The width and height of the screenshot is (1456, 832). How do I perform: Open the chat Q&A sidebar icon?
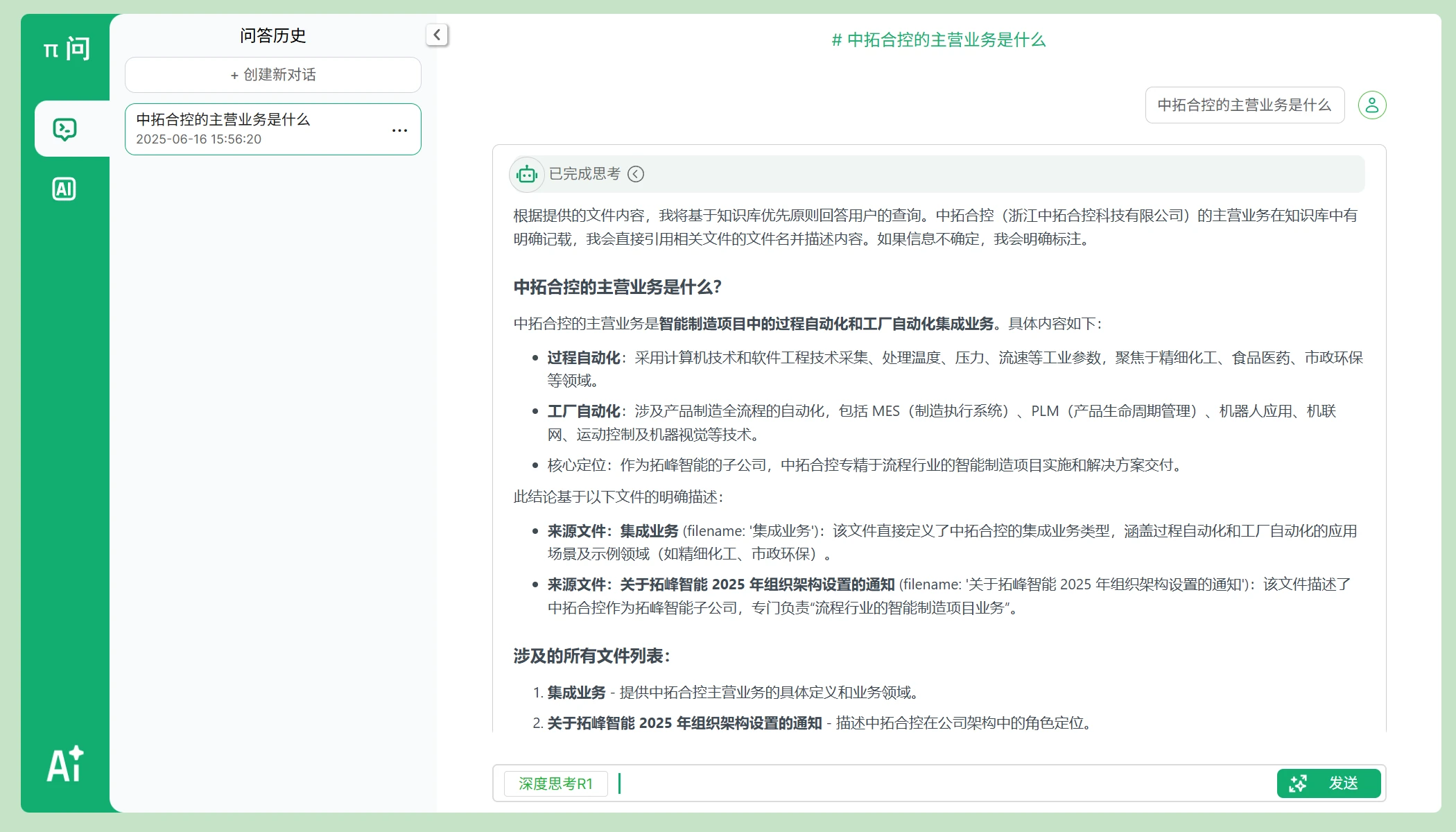64,129
